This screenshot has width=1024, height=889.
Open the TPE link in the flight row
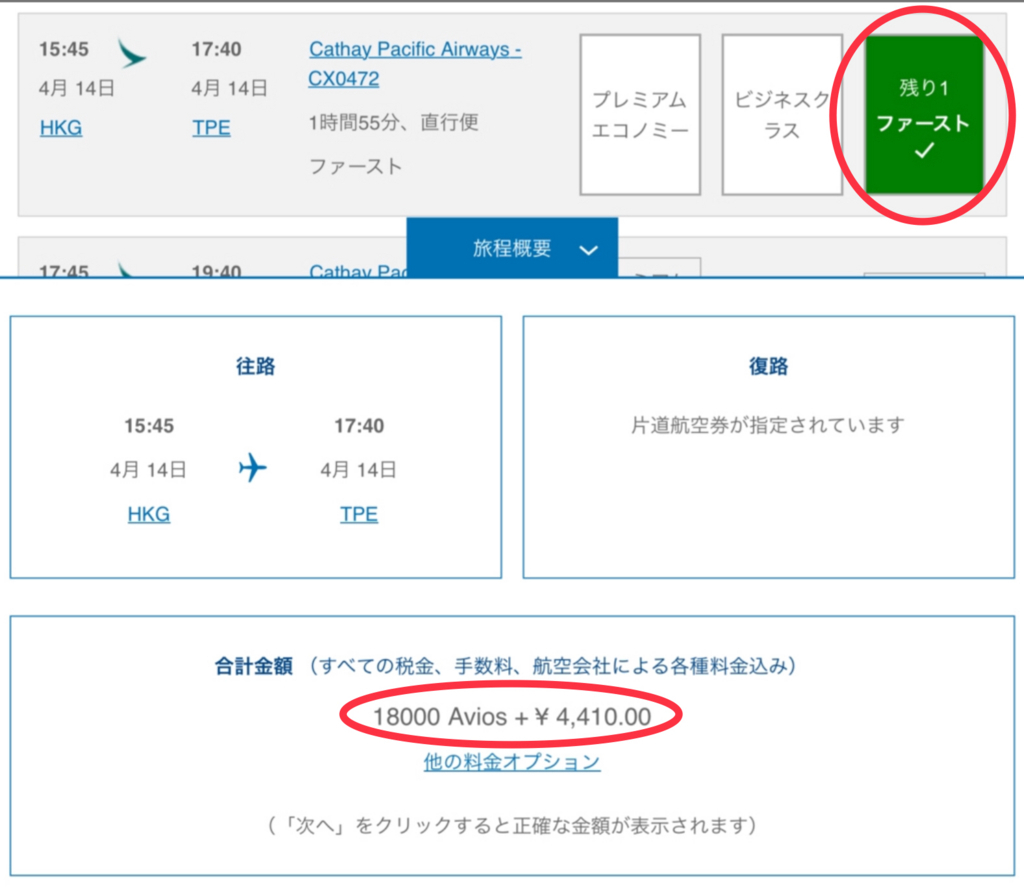point(212,127)
